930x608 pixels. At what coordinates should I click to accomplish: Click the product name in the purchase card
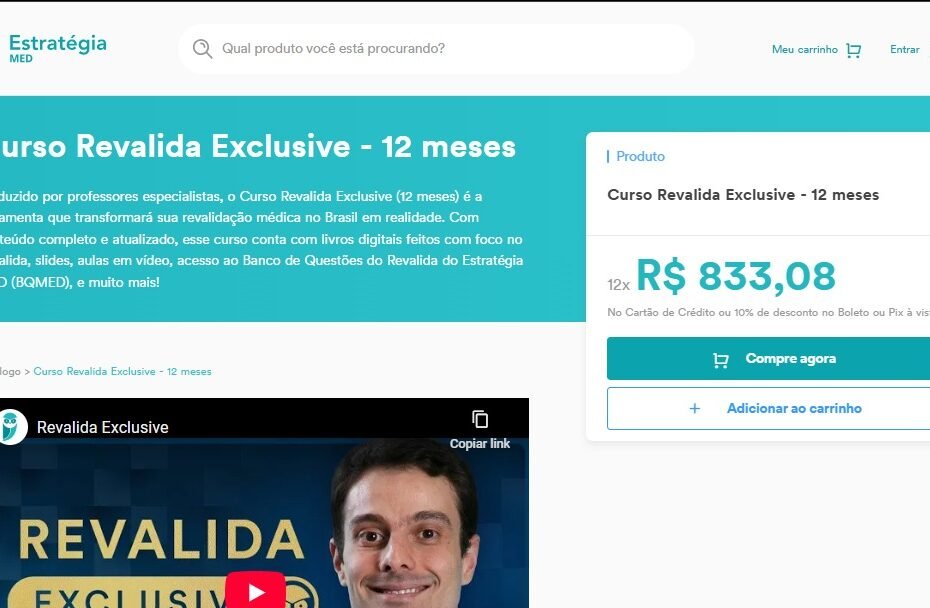tap(743, 195)
